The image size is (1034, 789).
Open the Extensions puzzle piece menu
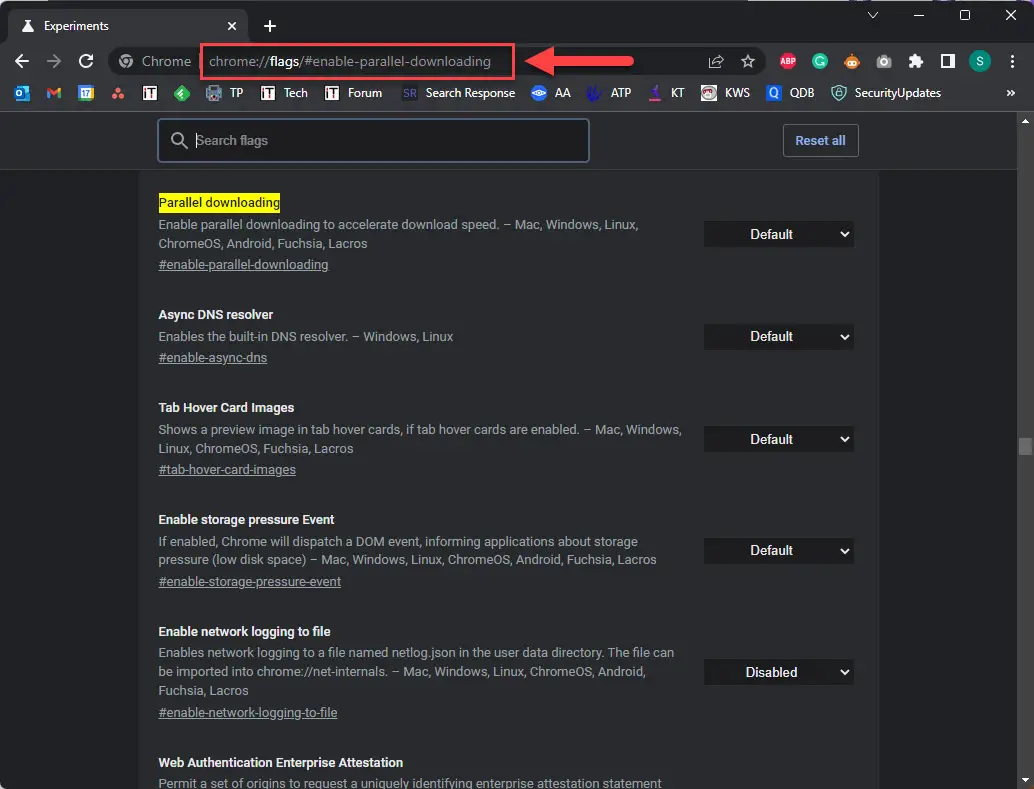coord(915,61)
